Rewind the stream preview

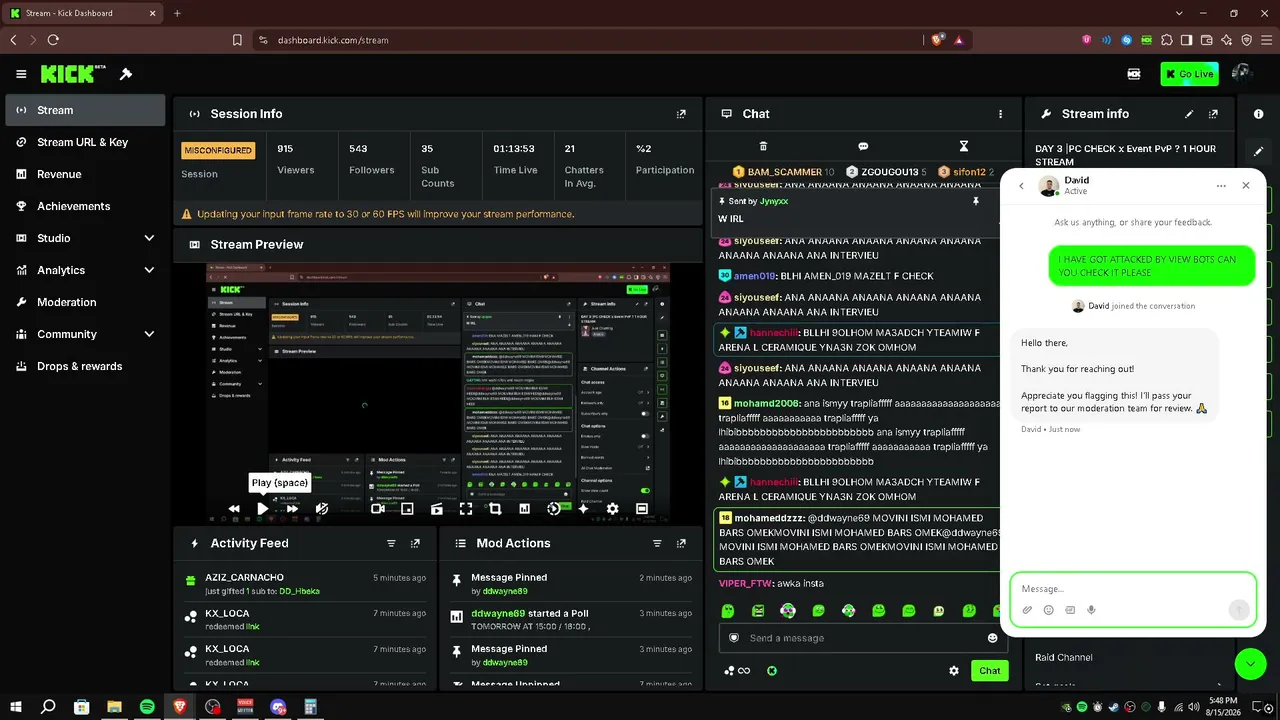(233, 509)
